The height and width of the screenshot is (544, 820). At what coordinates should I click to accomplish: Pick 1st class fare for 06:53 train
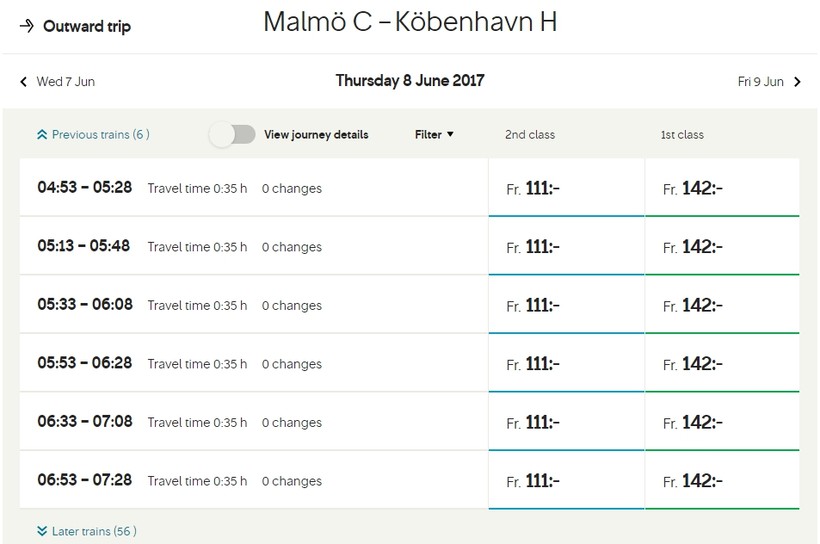point(722,480)
